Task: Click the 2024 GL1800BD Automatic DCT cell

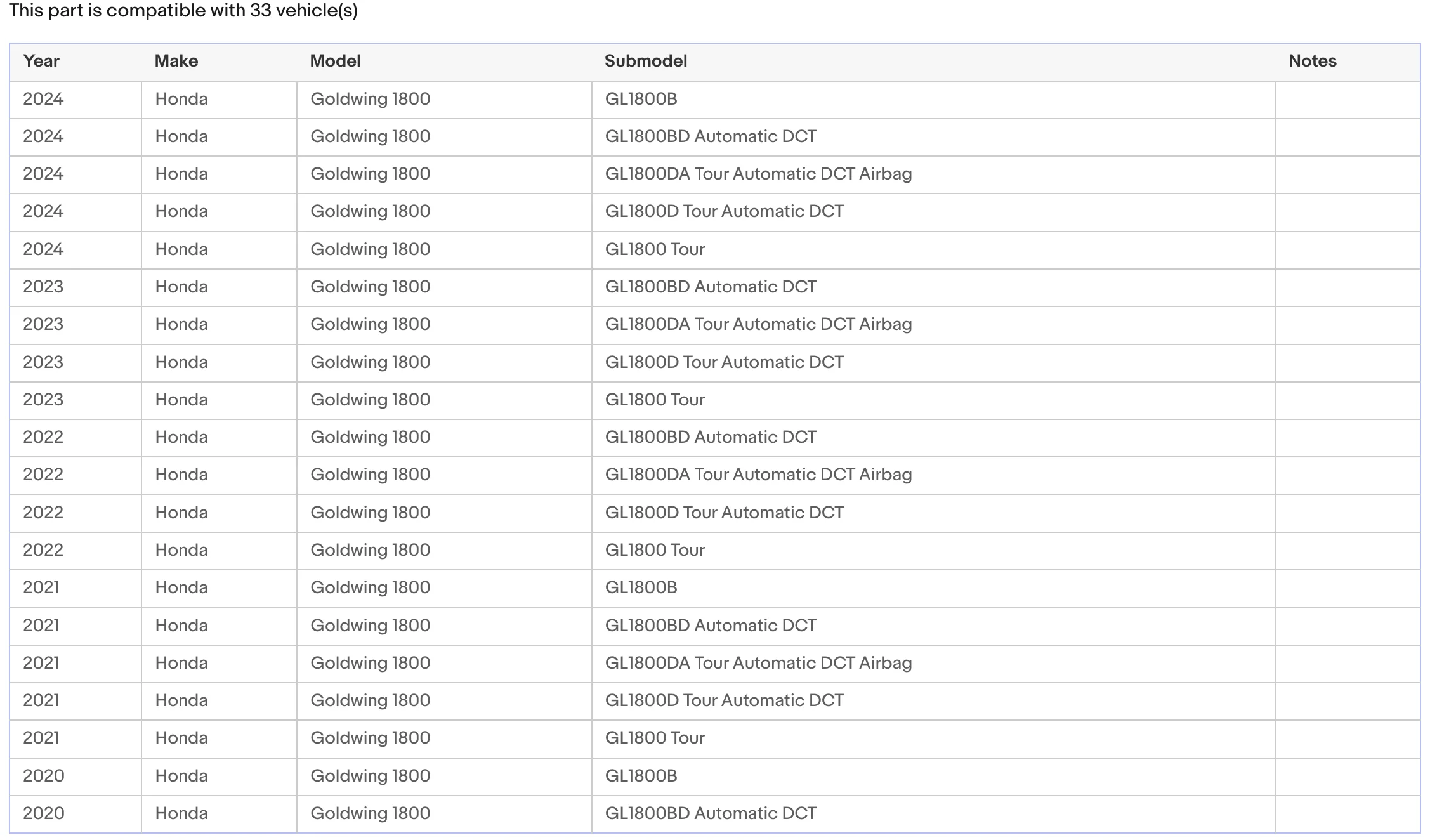Action: coord(933,137)
